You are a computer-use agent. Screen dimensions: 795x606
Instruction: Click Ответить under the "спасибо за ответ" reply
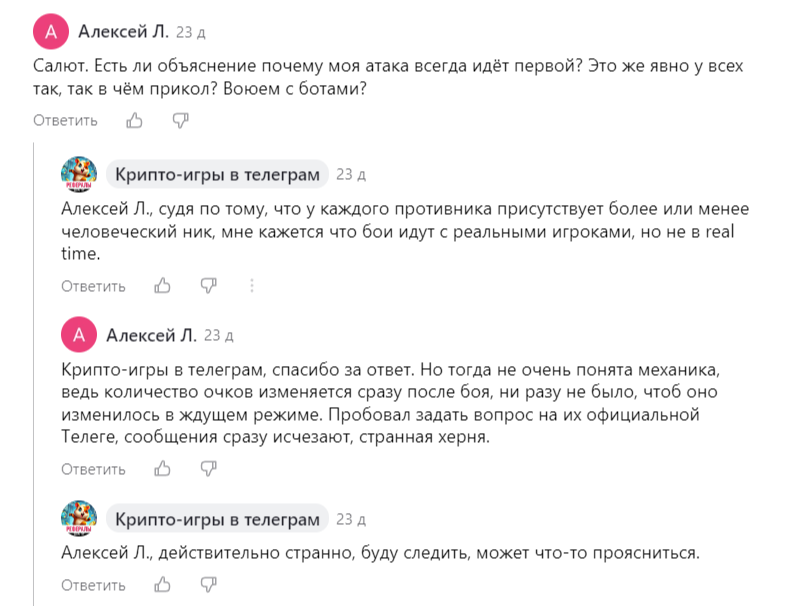click(x=94, y=469)
